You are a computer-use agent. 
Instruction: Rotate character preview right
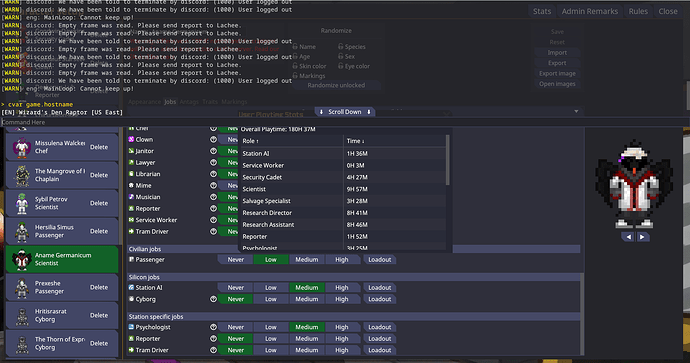tap(642, 237)
